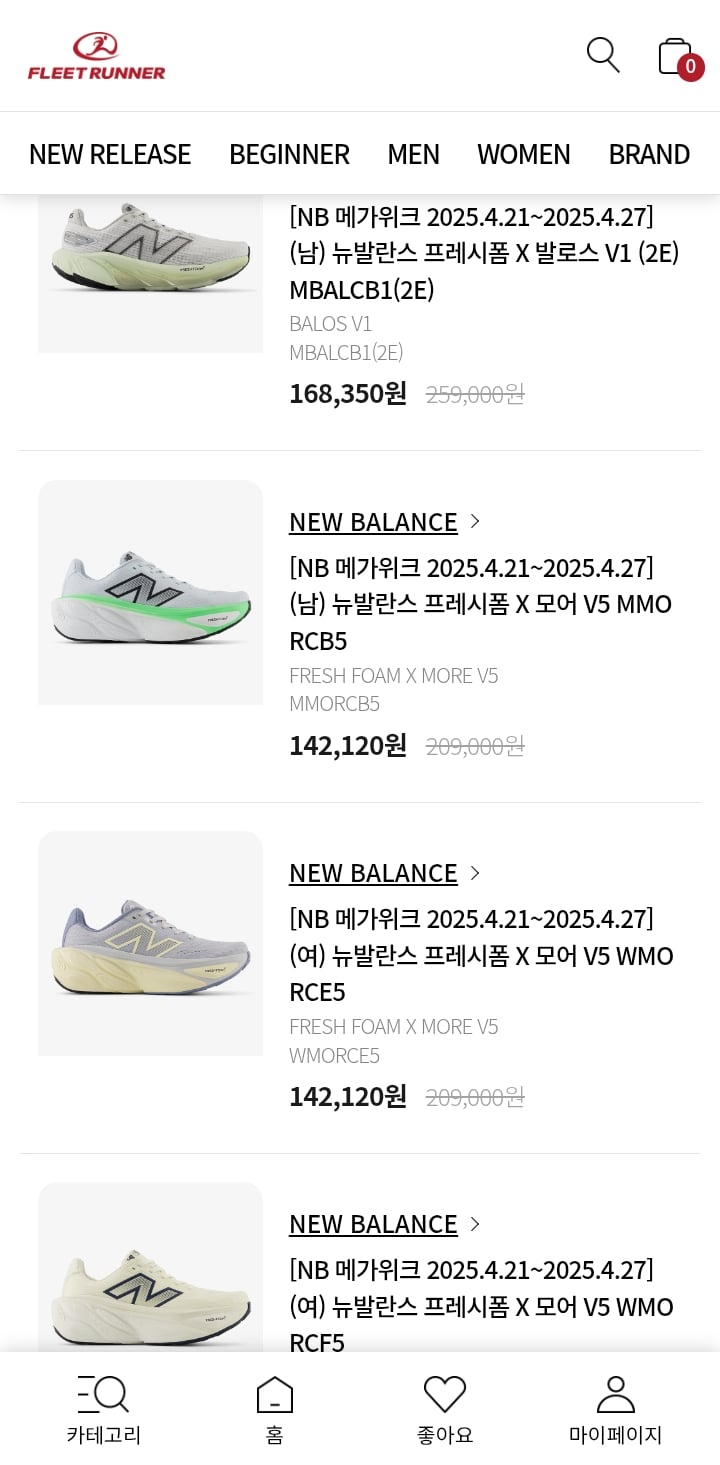720x1465 pixels.
Task: Expand NEW BALANCE arrow for WMORCE5
Action: [x=475, y=873]
